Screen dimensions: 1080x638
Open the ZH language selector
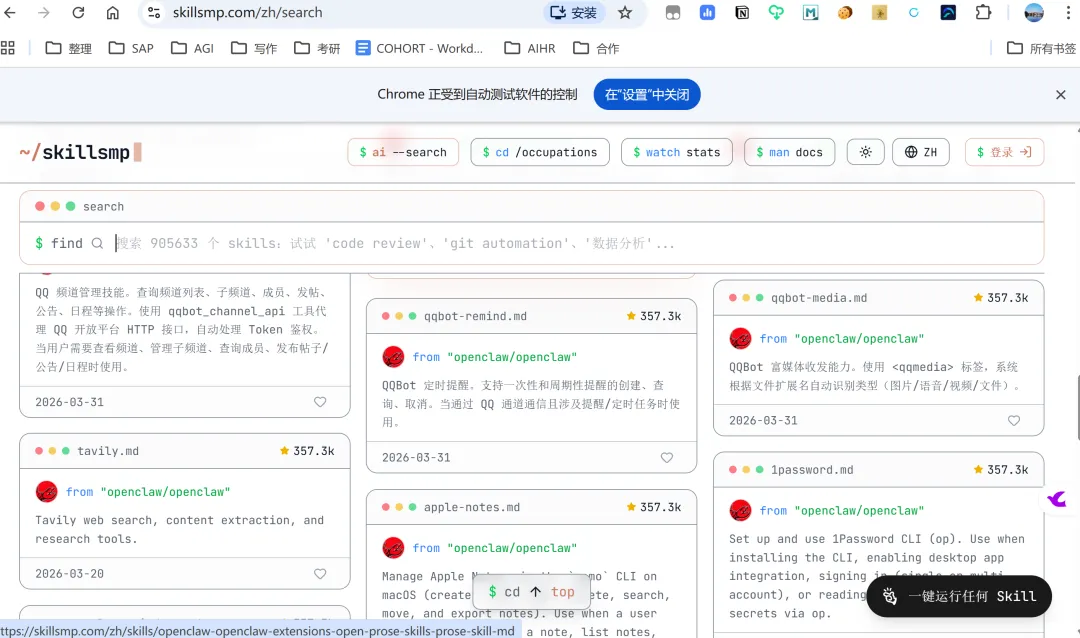921,152
